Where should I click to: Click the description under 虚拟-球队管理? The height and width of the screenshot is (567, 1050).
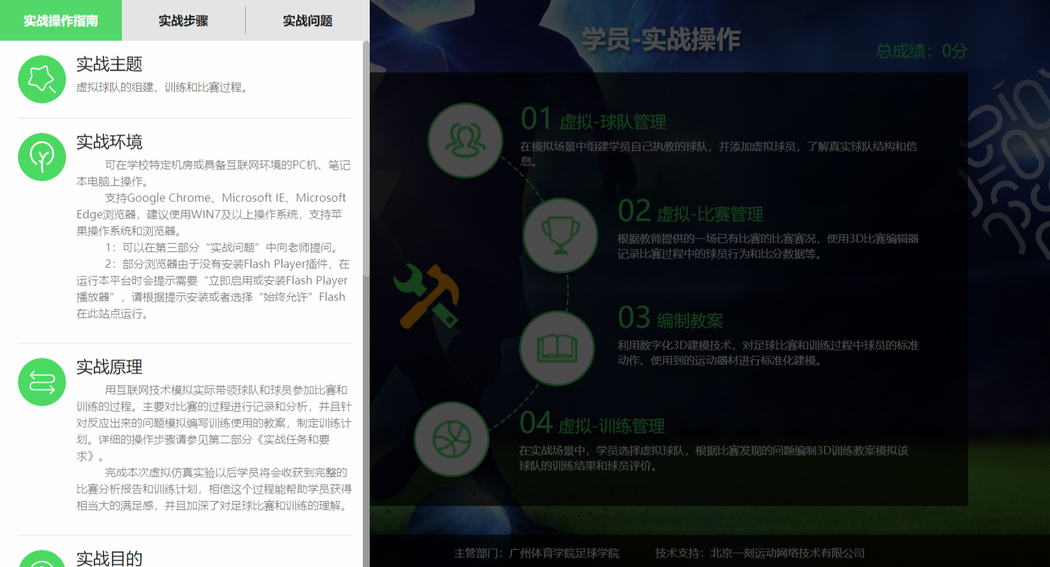pyautogui.click(x=719, y=153)
